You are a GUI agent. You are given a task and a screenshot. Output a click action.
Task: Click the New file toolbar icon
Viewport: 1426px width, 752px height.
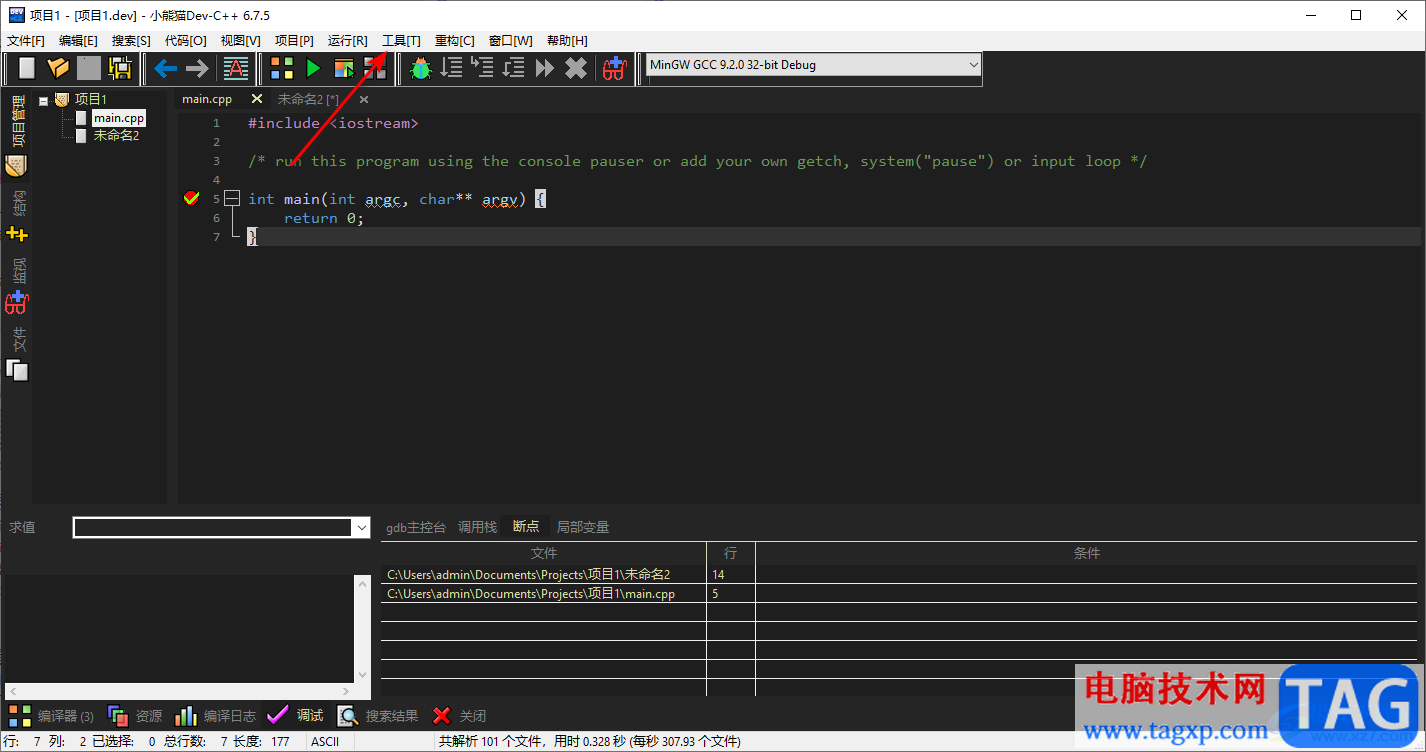click(27, 68)
